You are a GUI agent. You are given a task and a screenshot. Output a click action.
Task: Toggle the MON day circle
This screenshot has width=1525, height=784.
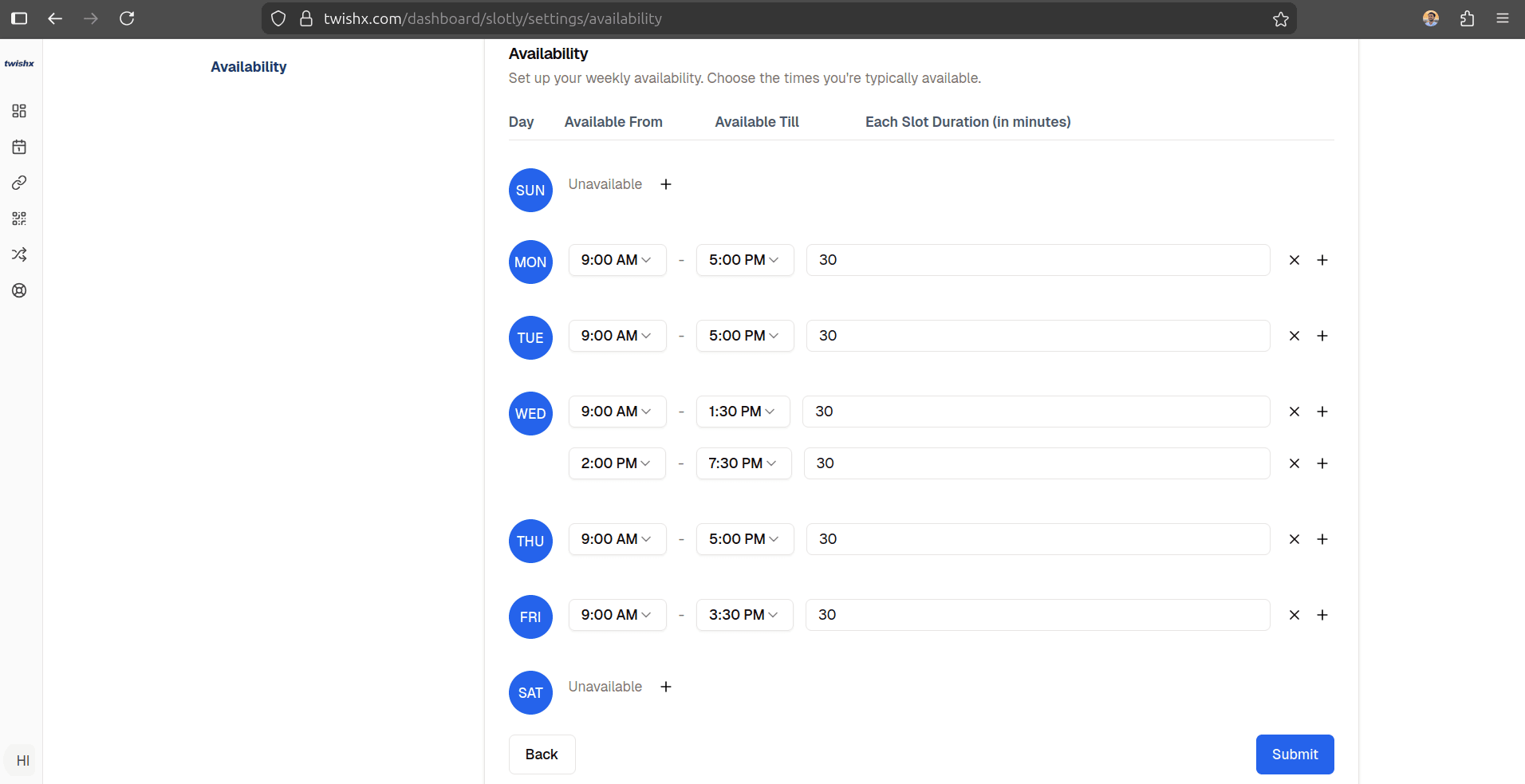point(530,262)
